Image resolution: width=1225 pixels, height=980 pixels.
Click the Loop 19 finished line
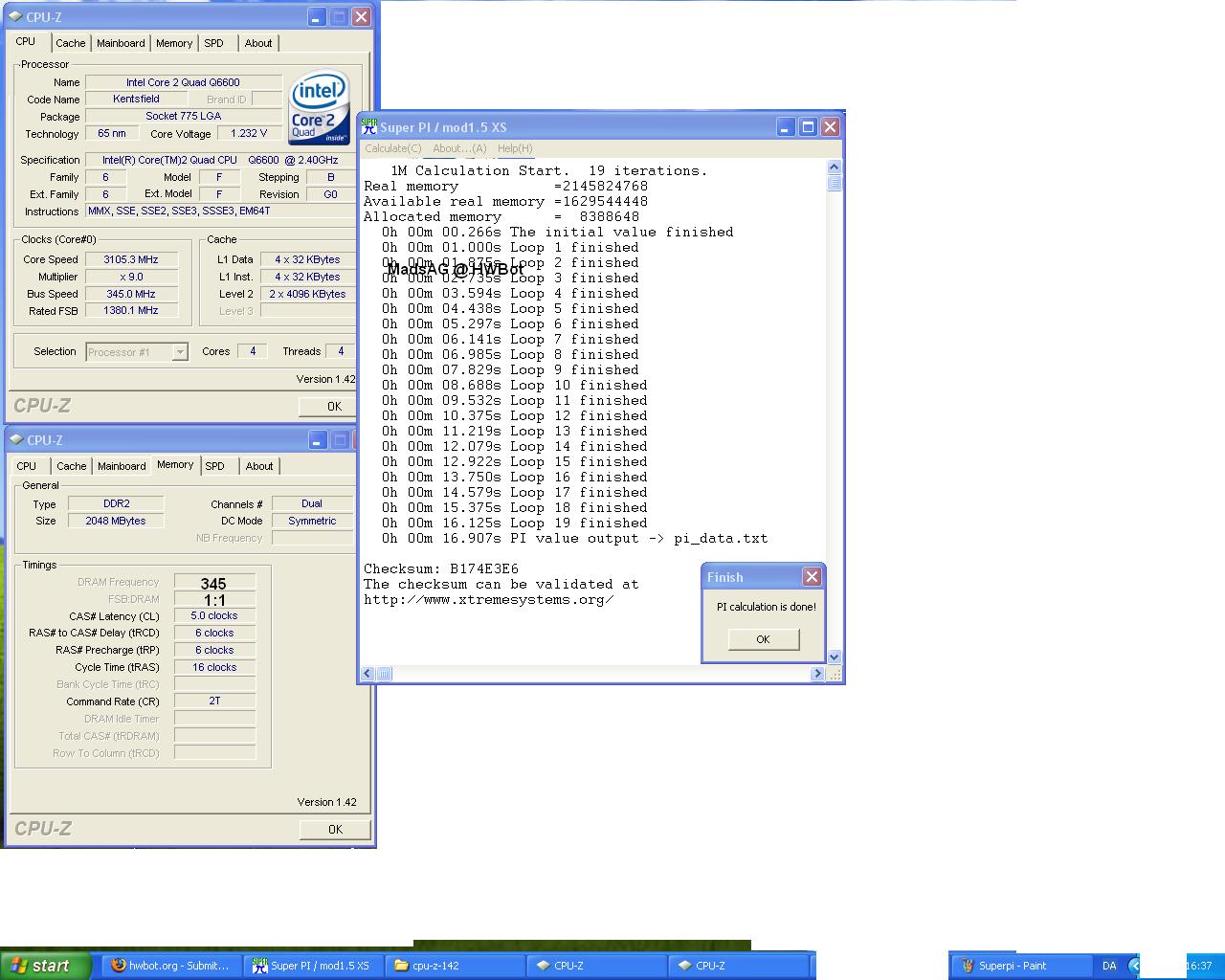(x=515, y=523)
